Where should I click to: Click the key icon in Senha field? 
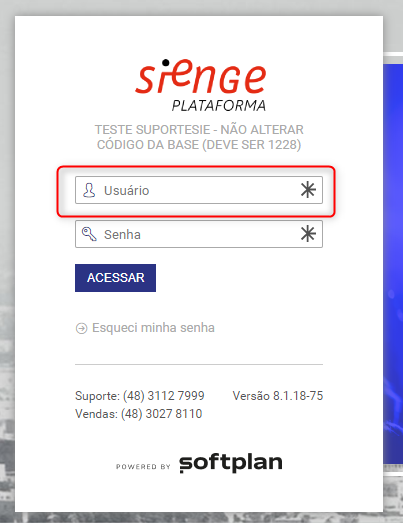point(89,234)
